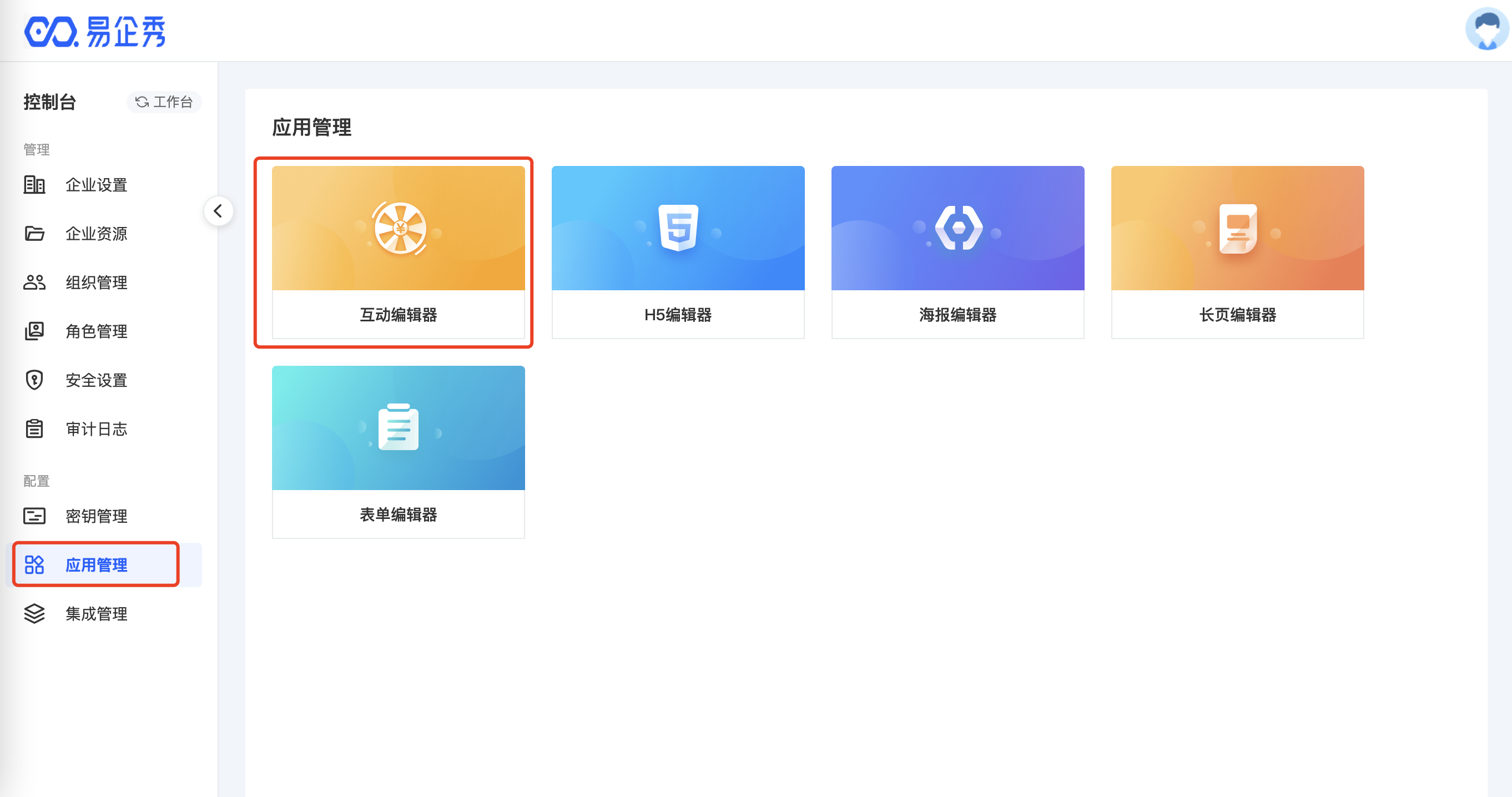Open the 海报编辑器 card image
This screenshot has height=797, width=1512.
click(957, 228)
